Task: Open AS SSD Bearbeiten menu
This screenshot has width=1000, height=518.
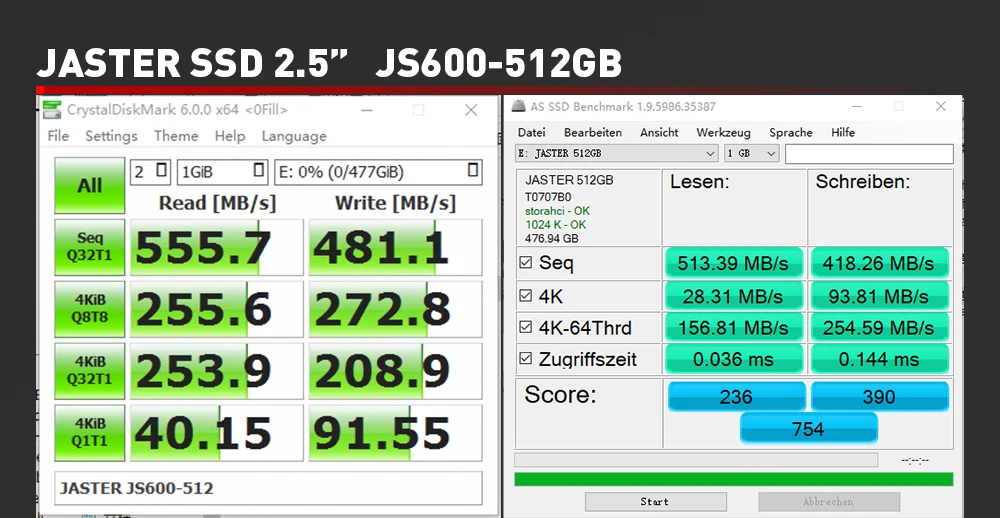Action: tap(592, 133)
